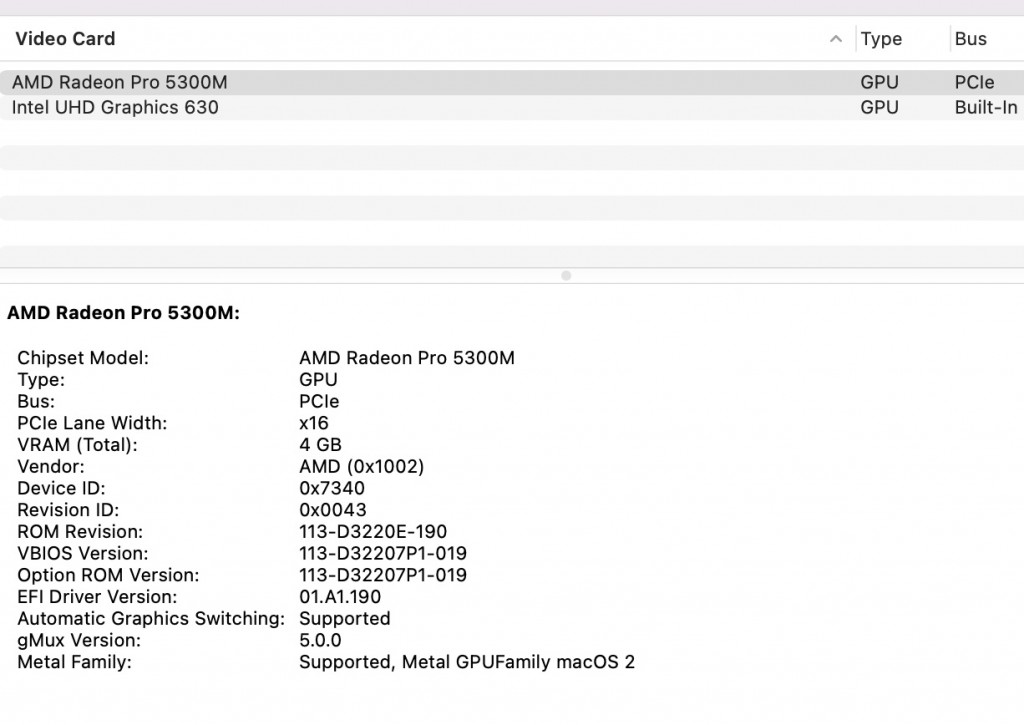Click the gMux Version label
This screenshot has height=725, width=1024.
(79, 640)
